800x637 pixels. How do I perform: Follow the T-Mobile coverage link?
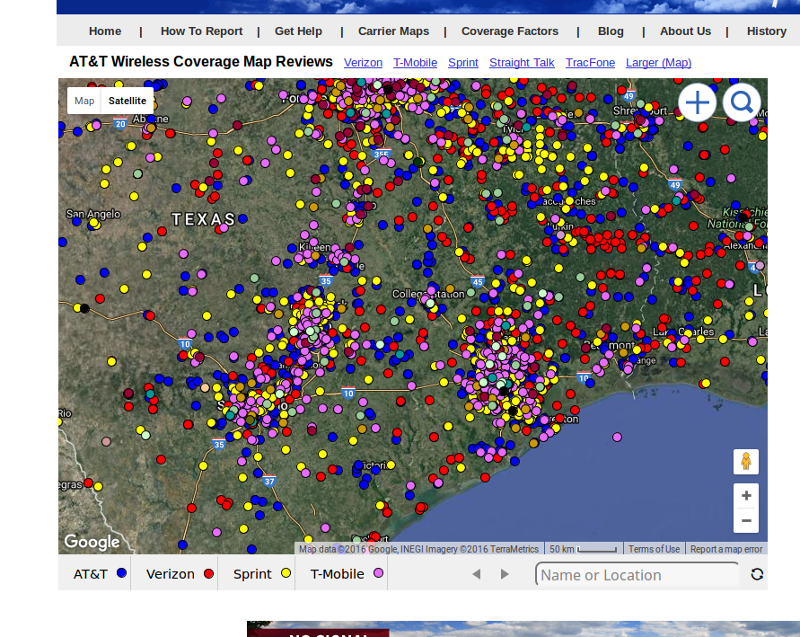point(415,63)
